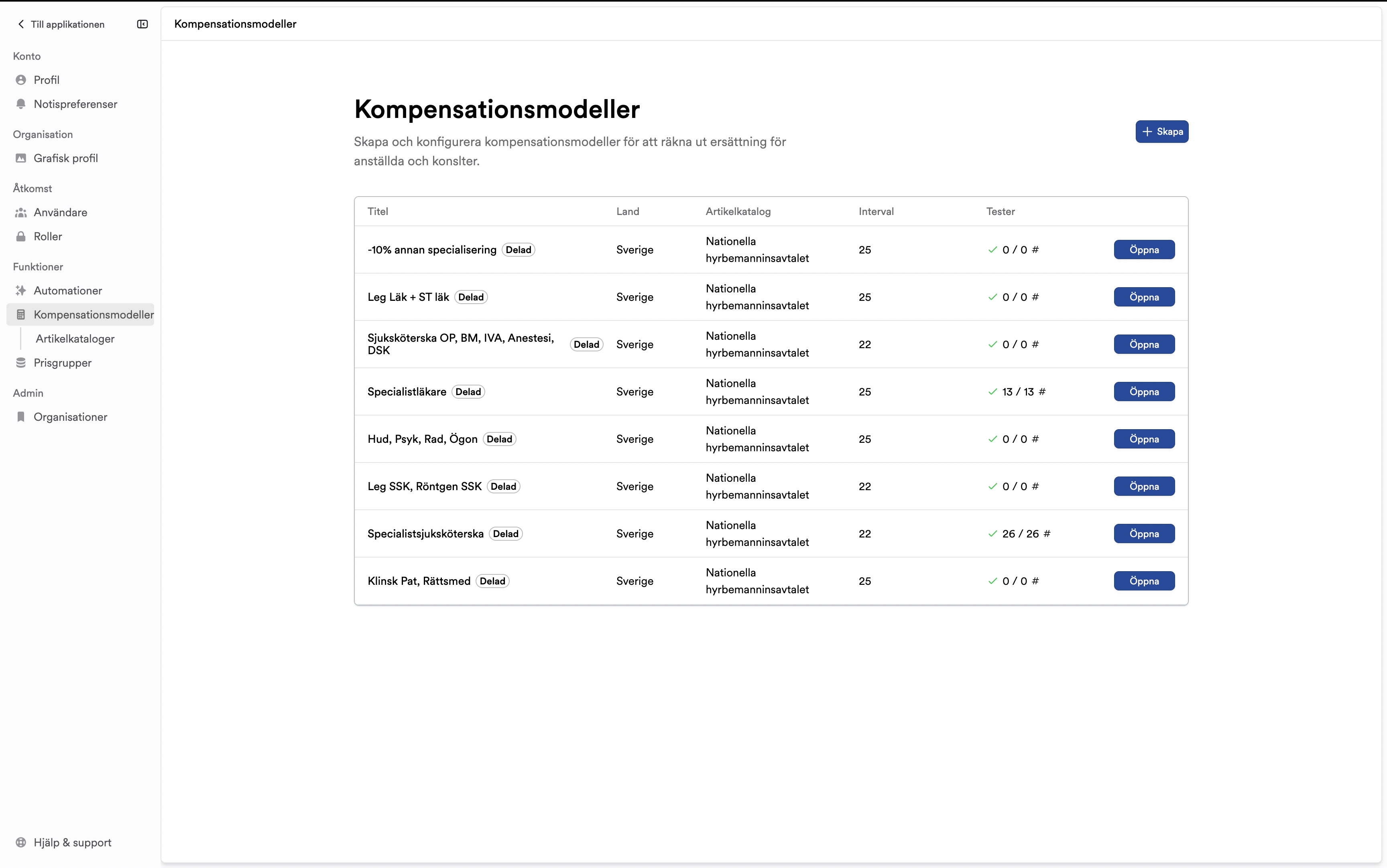Open Notispreferenser via the bell icon
1387x868 pixels.
pos(21,104)
